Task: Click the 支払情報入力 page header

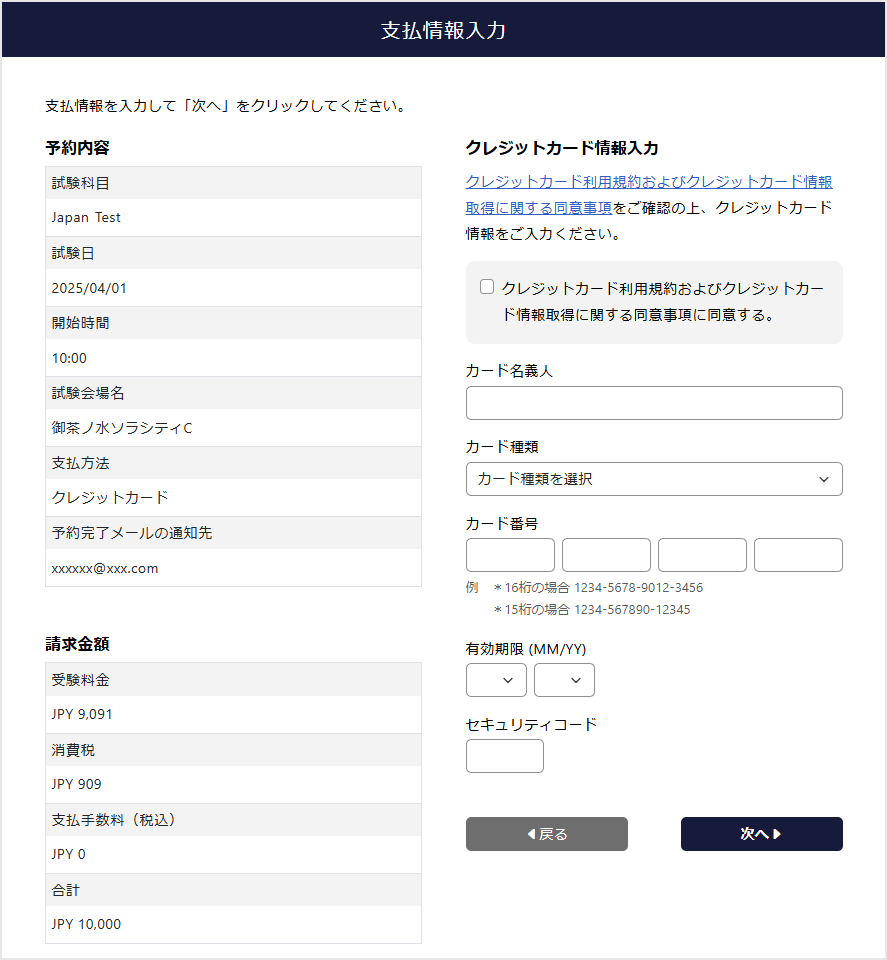Action: [443, 29]
